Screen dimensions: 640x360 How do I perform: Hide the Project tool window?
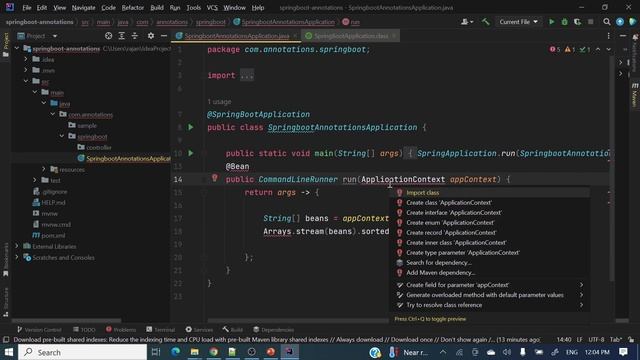point(164,36)
